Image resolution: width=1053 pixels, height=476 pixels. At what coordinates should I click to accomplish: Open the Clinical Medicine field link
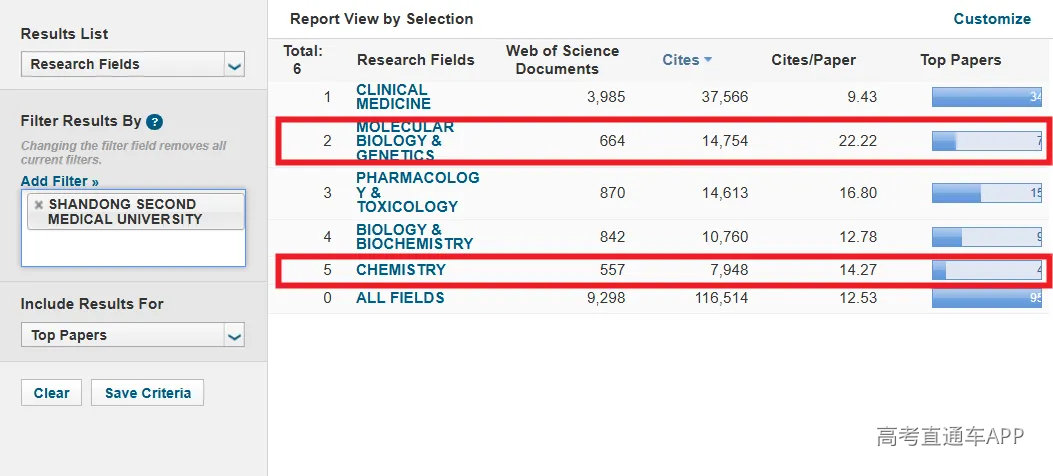point(393,97)
